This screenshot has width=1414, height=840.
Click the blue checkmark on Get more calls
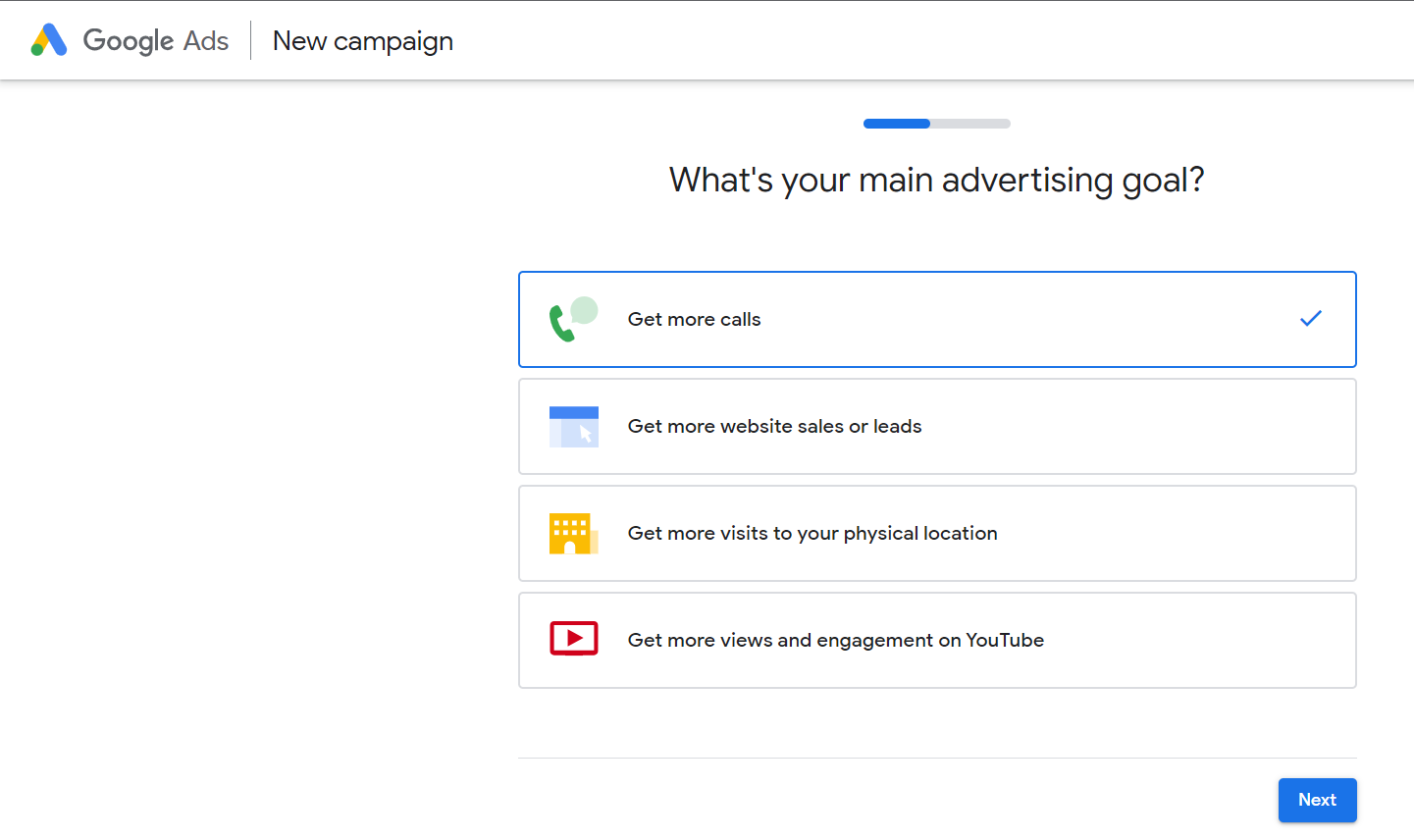click(x=1310, y=319)
